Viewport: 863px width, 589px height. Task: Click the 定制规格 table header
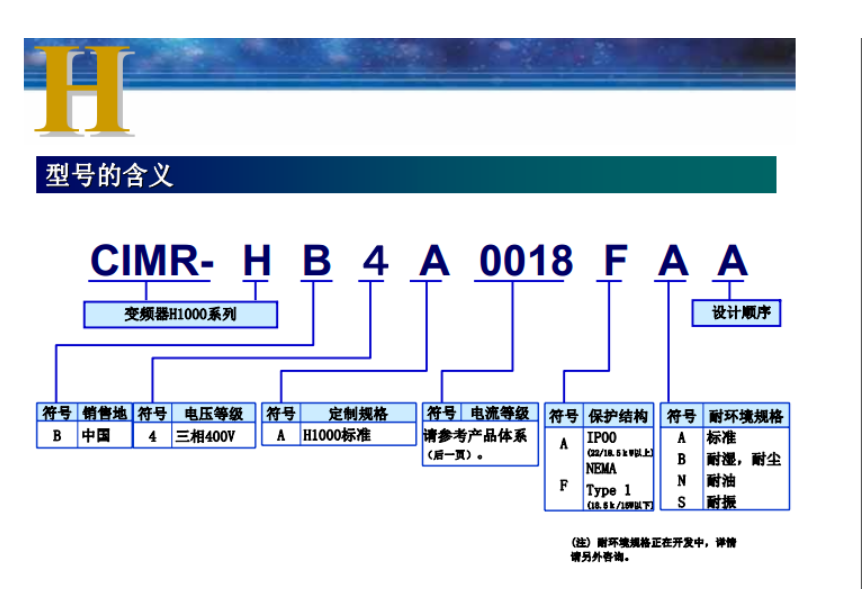tap(357, 414)
